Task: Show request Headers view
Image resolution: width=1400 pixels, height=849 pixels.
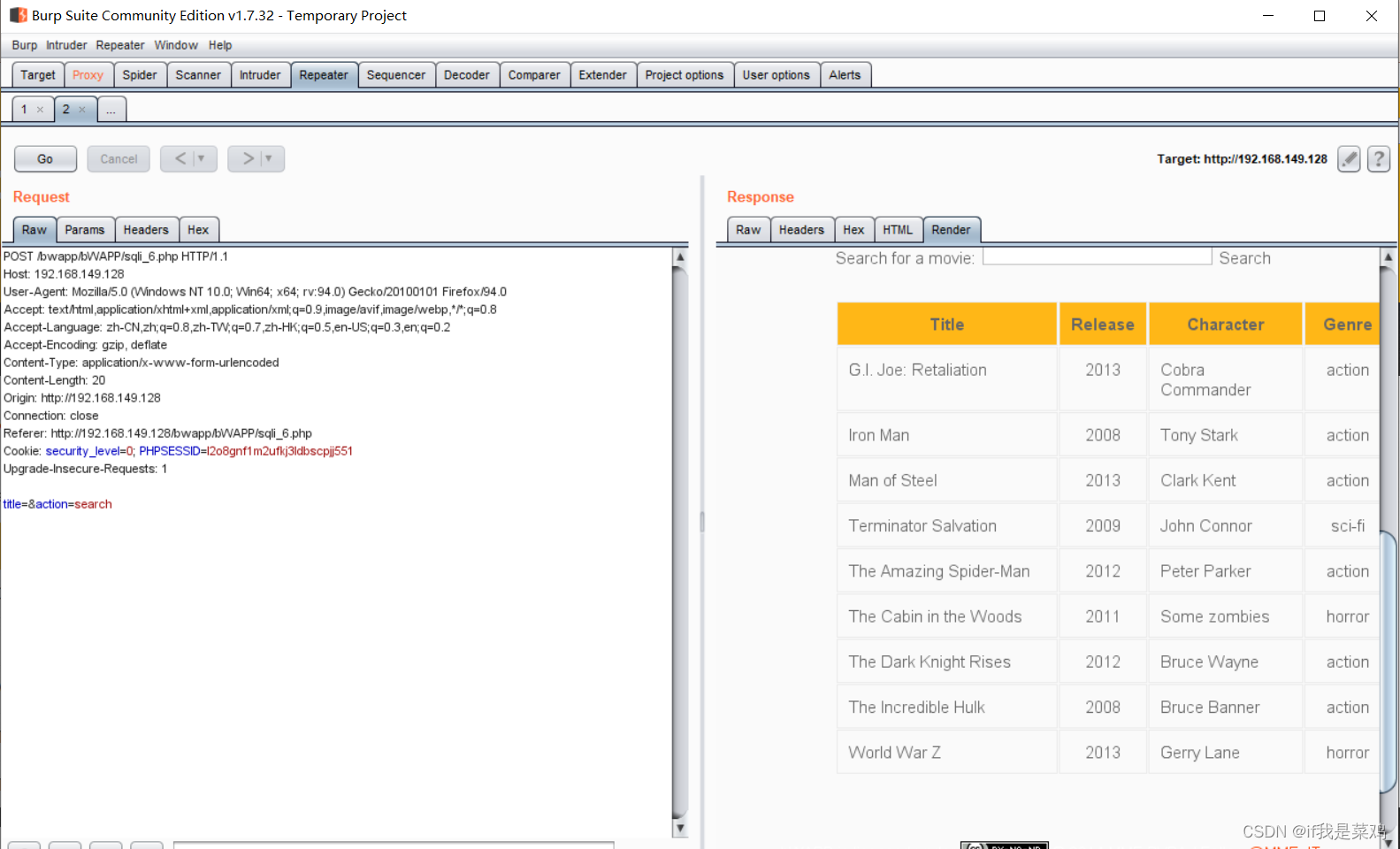Action: (146, 230)
